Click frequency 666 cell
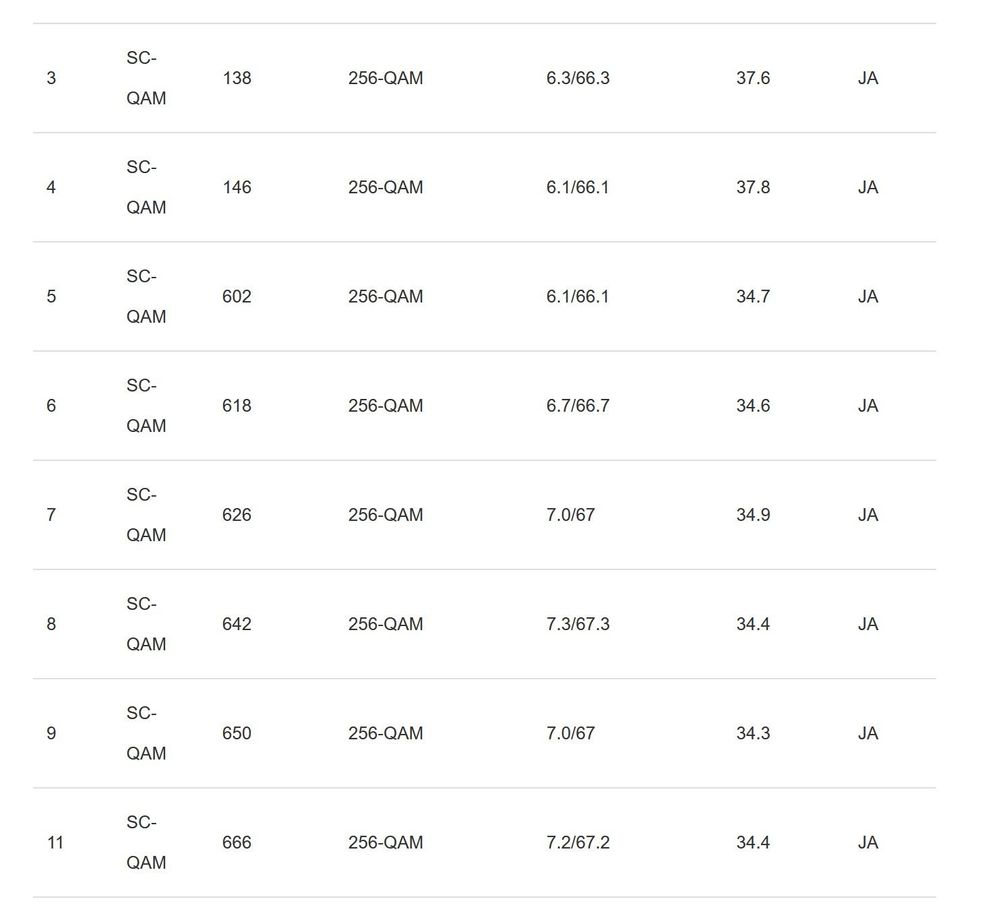The image size is (999, 907). tap(237, 843)
